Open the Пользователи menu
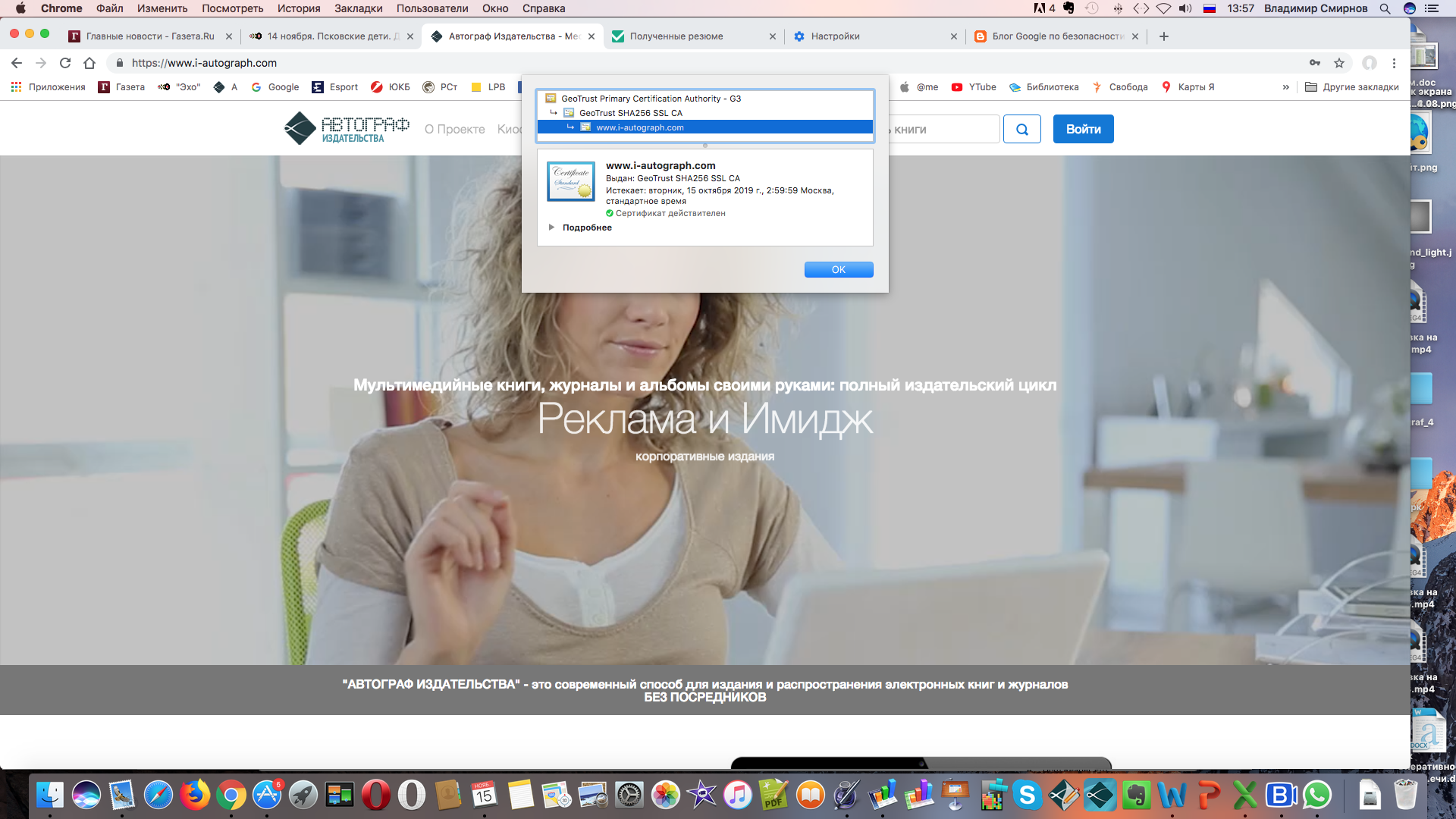The image size is (1456, 819). [432, 8]
